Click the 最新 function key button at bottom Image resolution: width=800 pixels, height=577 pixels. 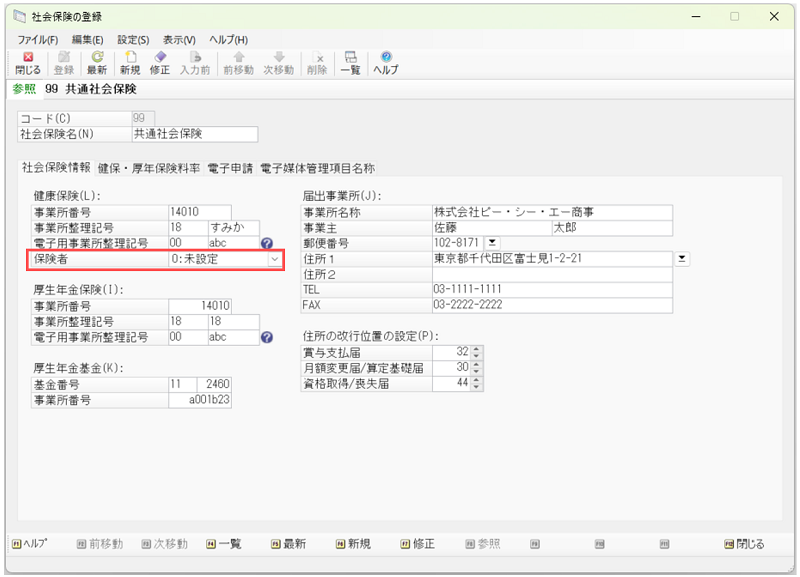[x=288, y=544]
